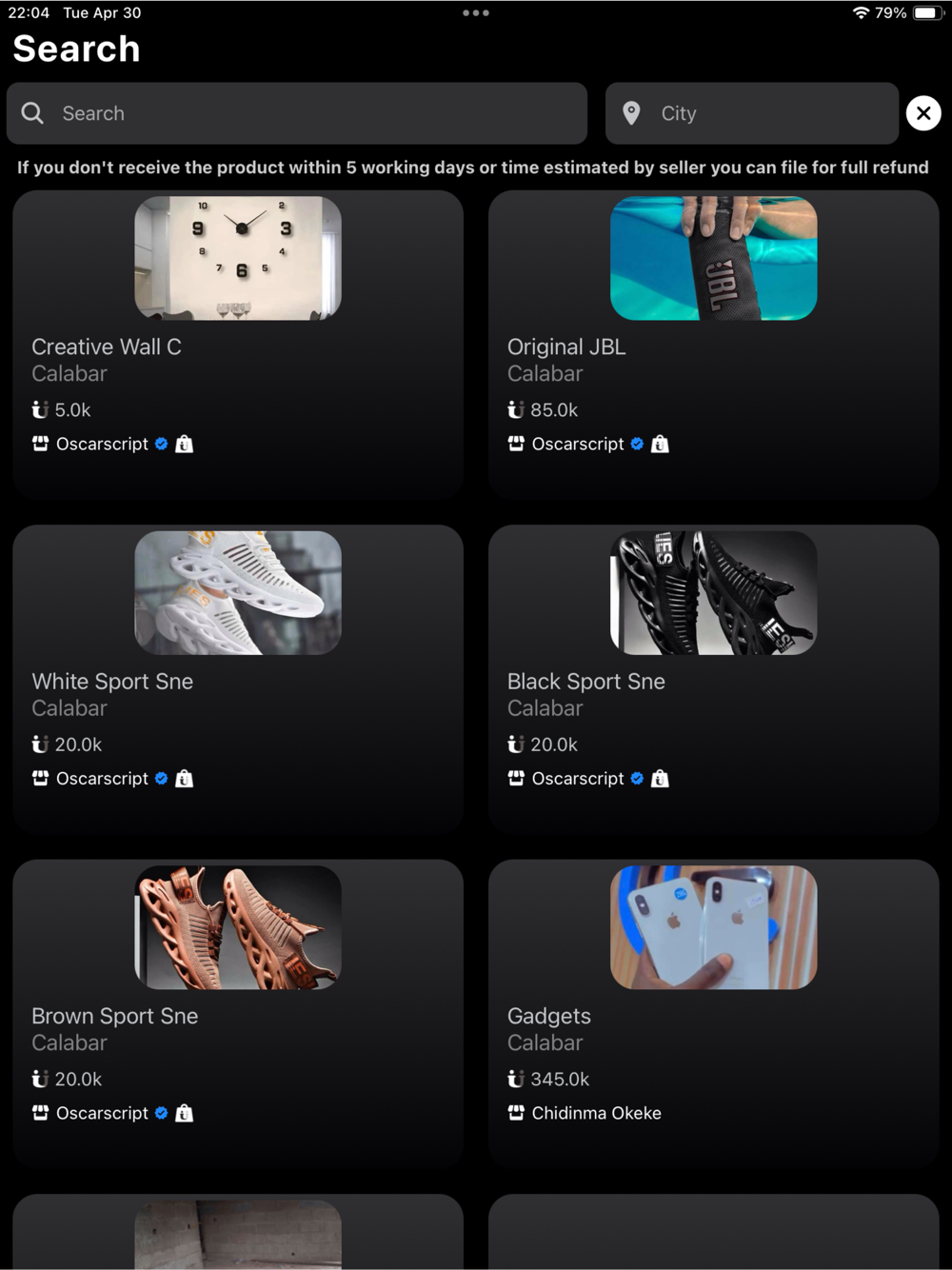Open the Black Sport Sne shoe photo
Viewport: 952px width, 1270px height.
click(x=714, y=593)
